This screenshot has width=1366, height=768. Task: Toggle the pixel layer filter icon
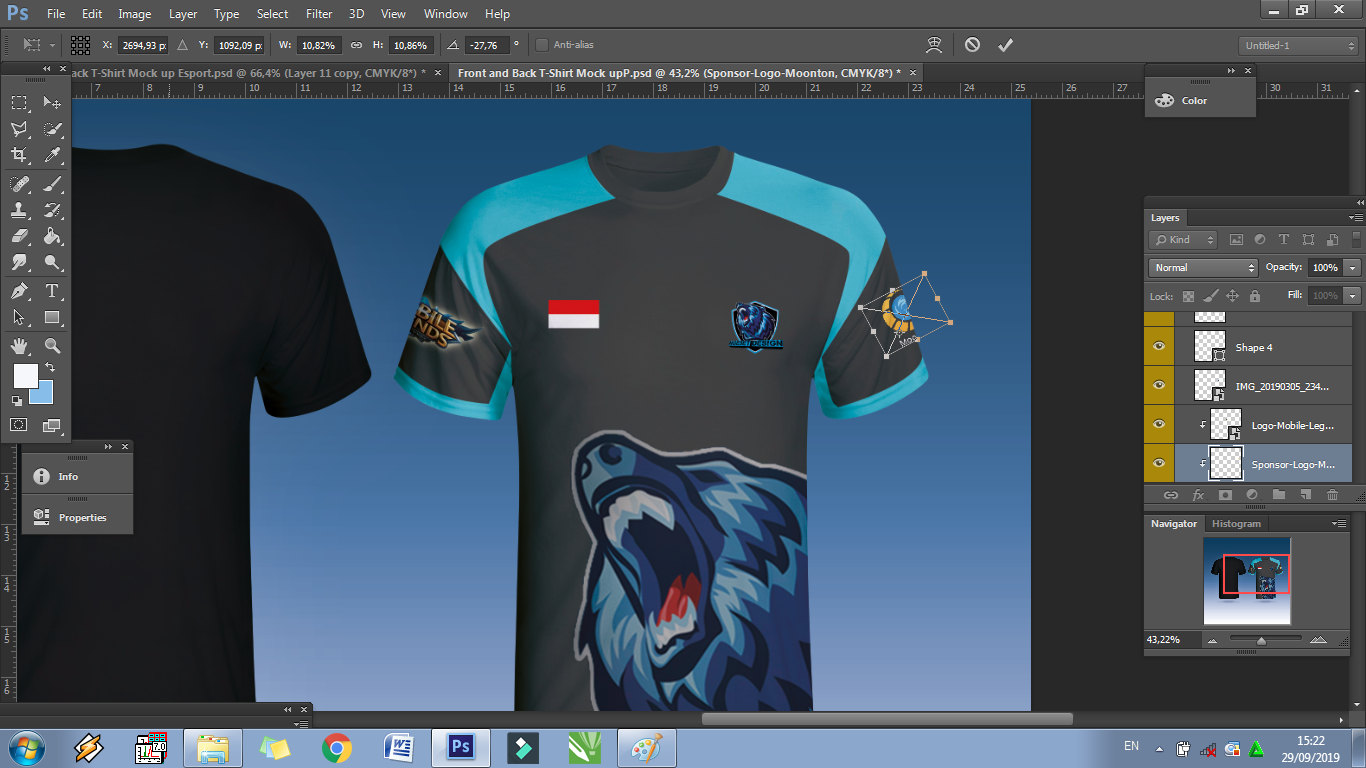pos(1236,240)
